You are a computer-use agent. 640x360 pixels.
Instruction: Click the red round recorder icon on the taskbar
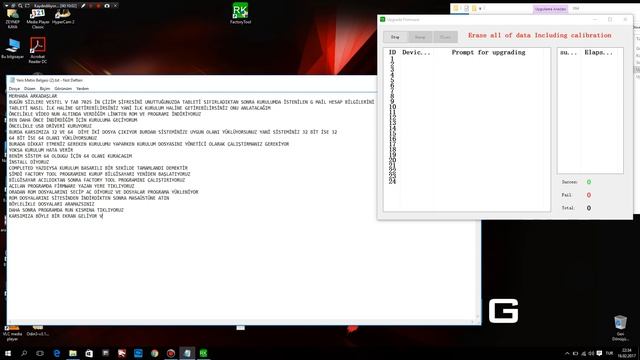click(x=171, y=353)
